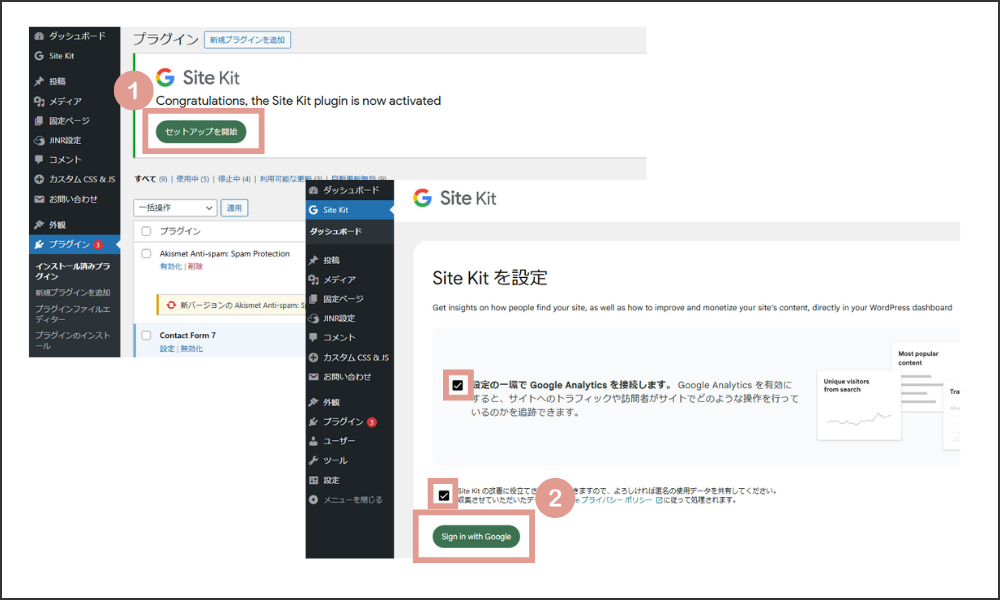Viewport: 1000px width, 600px height.
Task: Click the Akismet Anti-spam: Spam Protection plugin name
Action: tap(224, 254)
